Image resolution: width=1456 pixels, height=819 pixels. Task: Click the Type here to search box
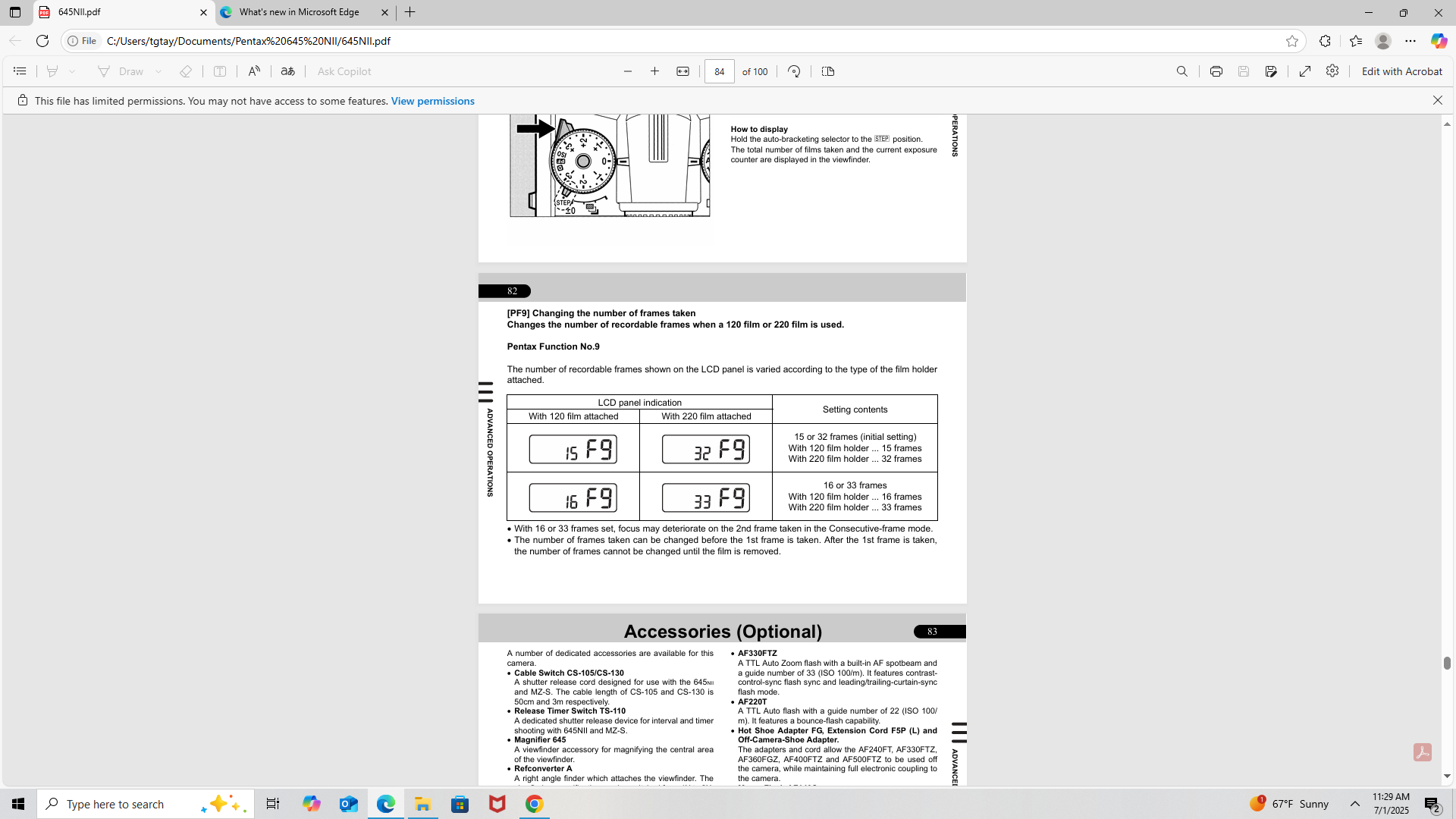click(x=146, y=804)
